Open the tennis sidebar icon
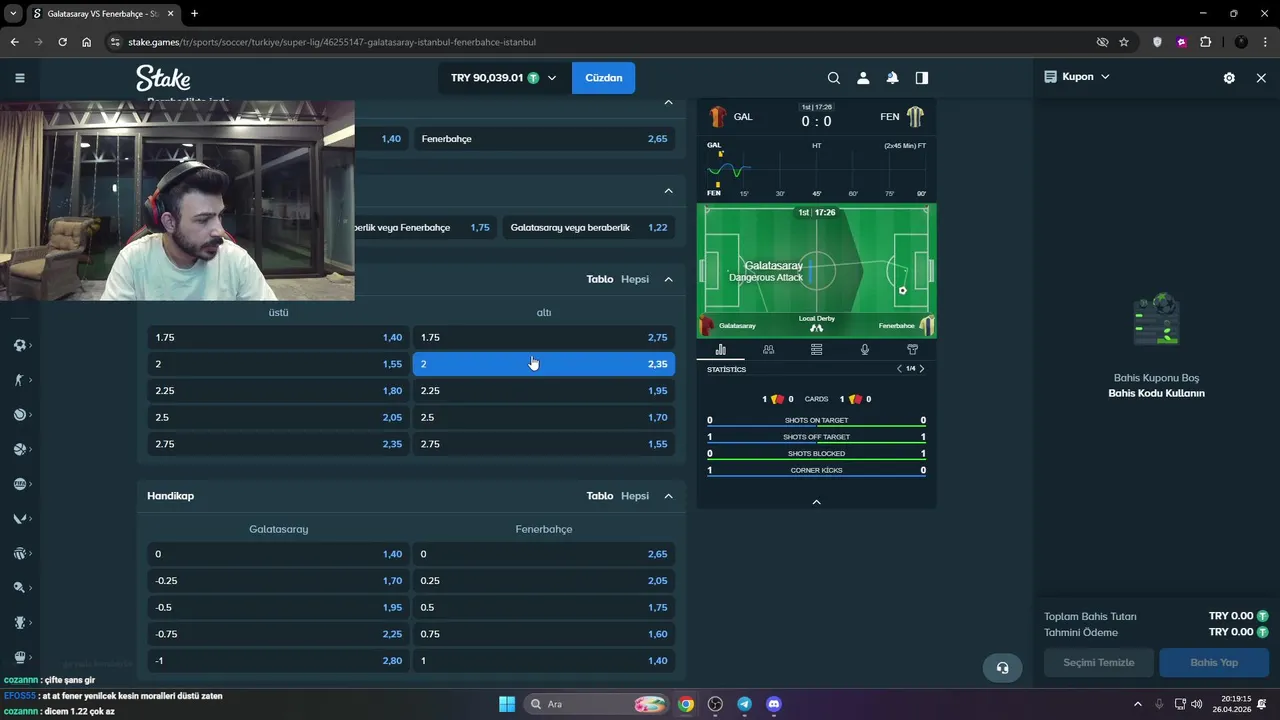 coord(19,415)
